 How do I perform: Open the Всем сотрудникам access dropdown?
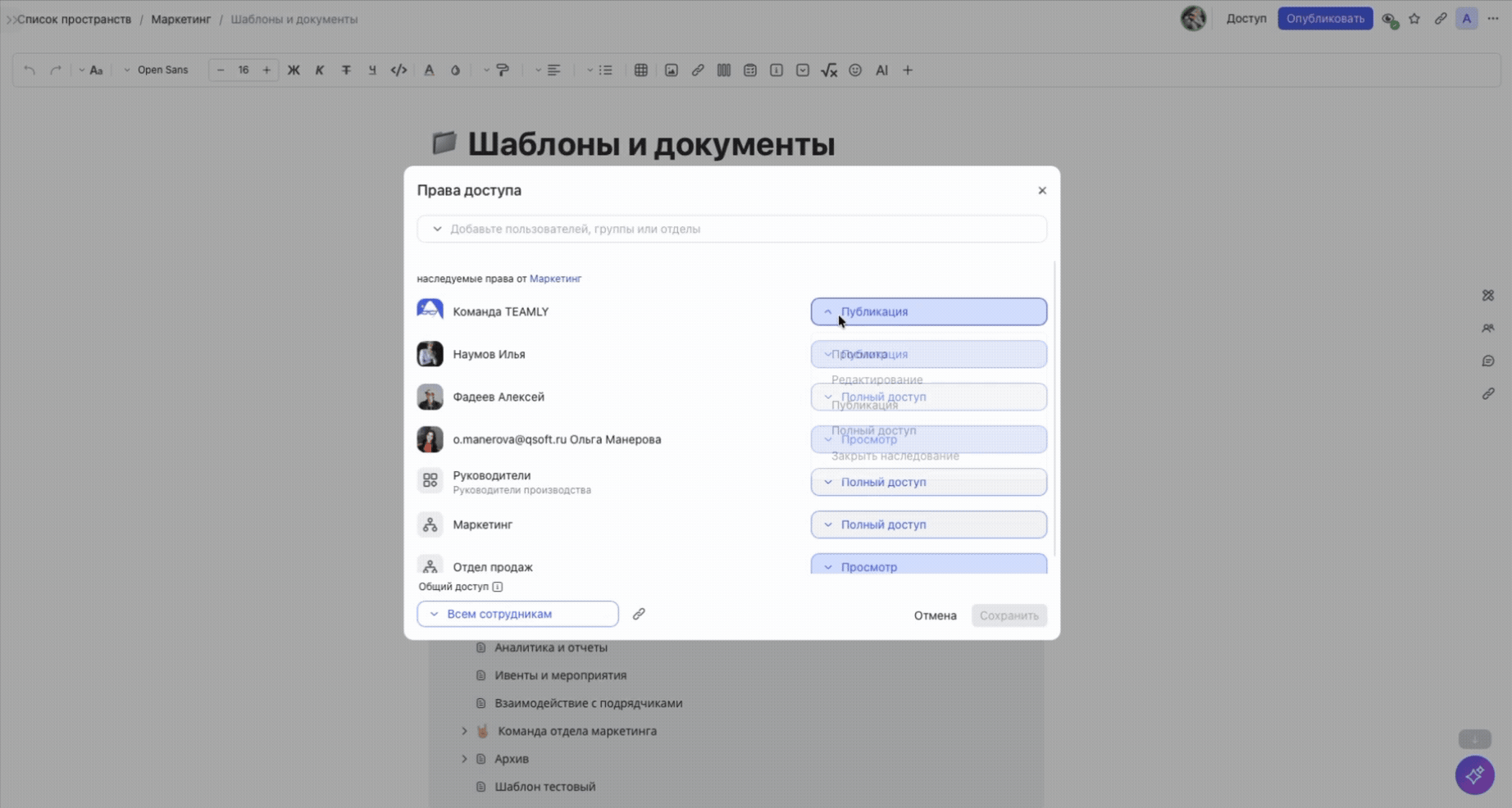[517, 614]
